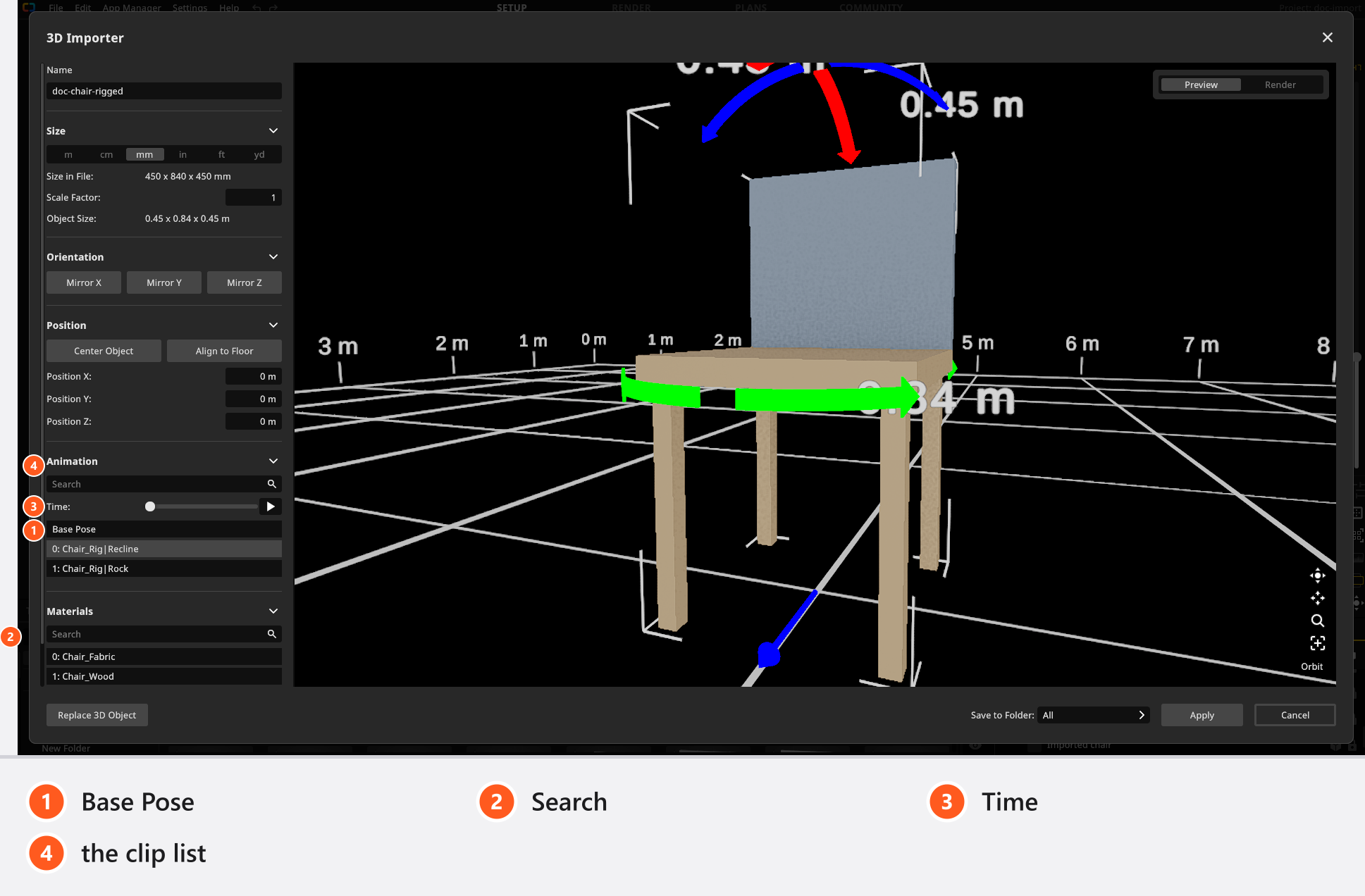This screenshot has height=896, width=1365.
Task: Click the Position X field
Action: click(254, 376)
